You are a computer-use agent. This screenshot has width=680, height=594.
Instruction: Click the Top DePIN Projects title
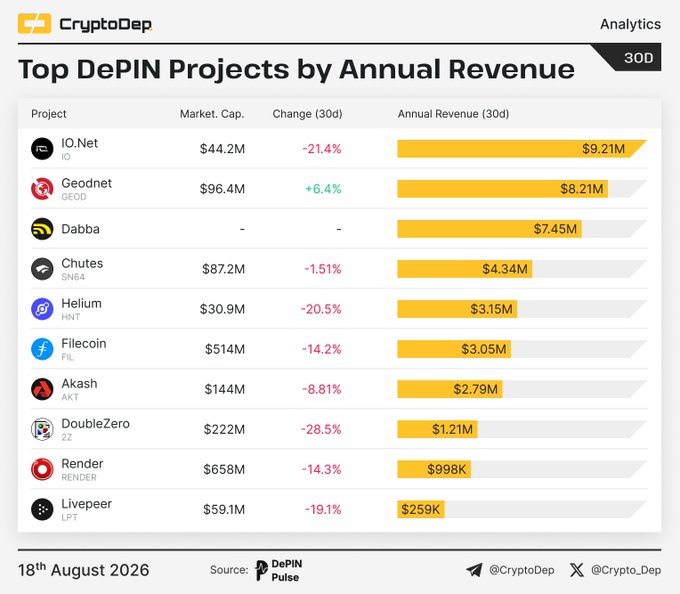coord(296,69)
